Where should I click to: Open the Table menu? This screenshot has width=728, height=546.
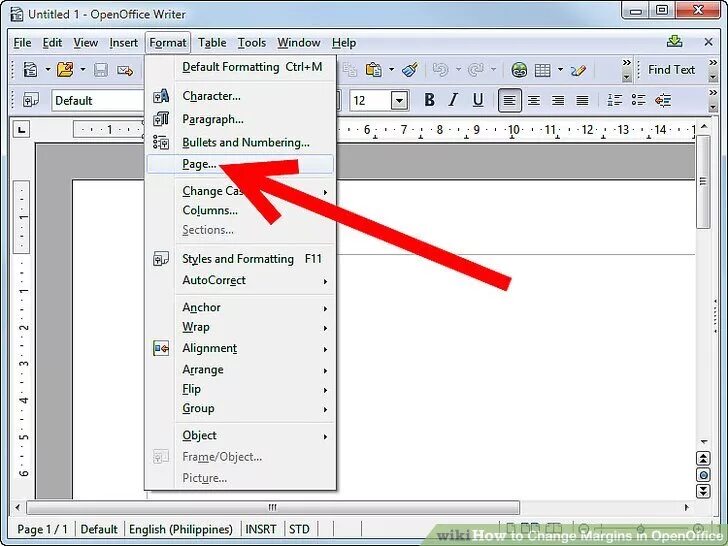[x=212, y=43]
